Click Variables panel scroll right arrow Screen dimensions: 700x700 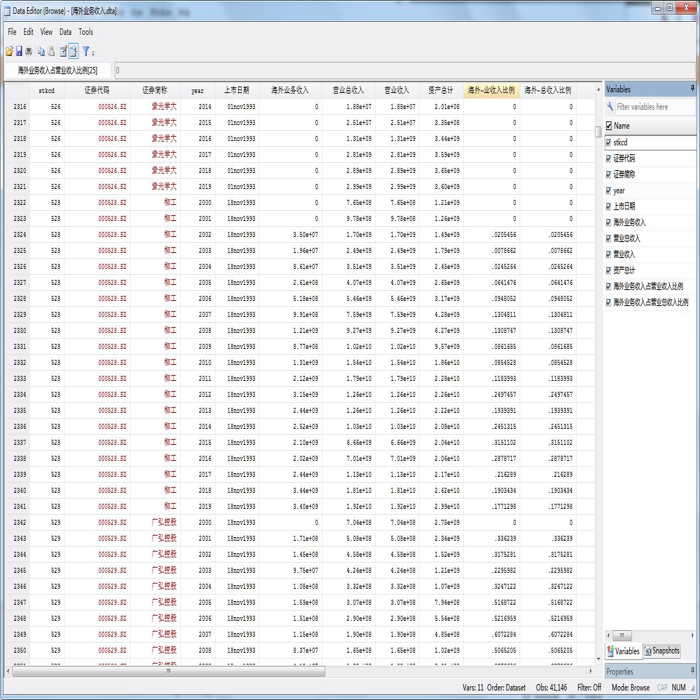pos(692,635)
